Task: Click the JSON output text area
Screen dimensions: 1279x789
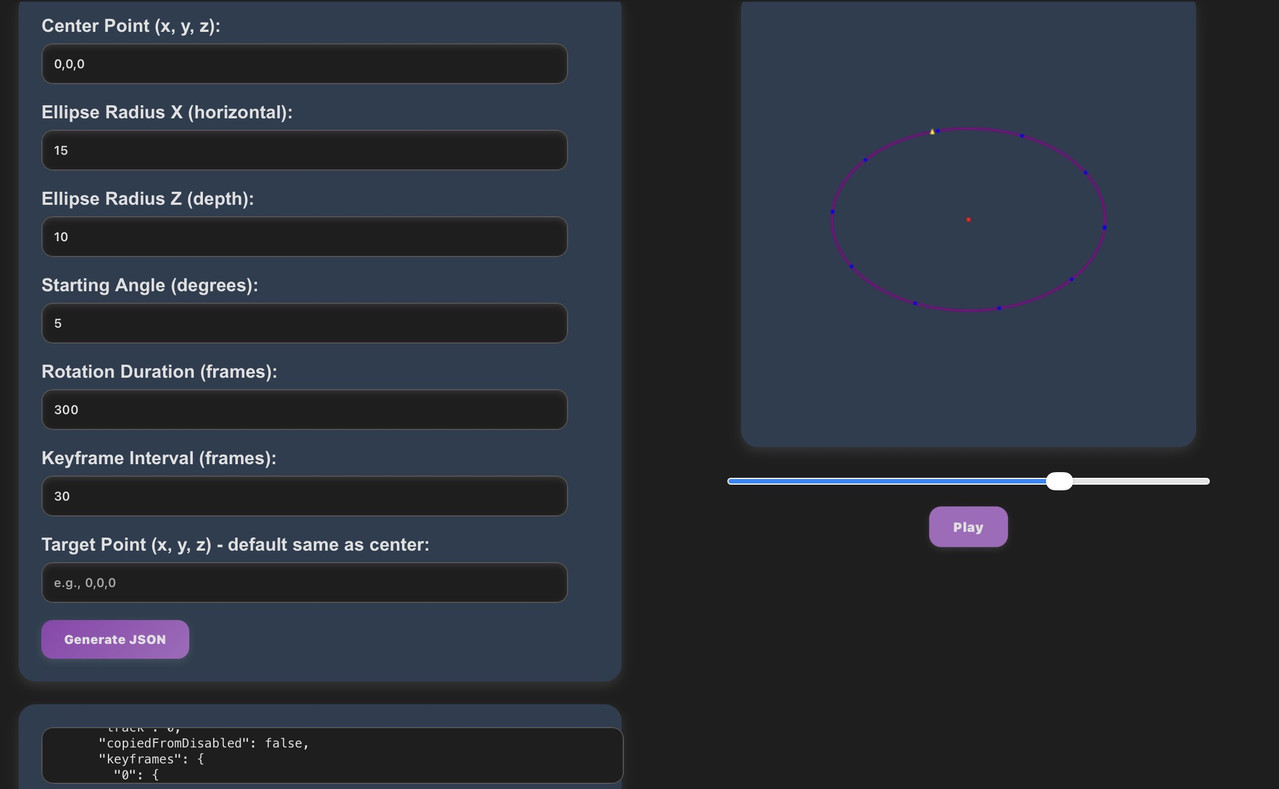Action: [332, 755]
